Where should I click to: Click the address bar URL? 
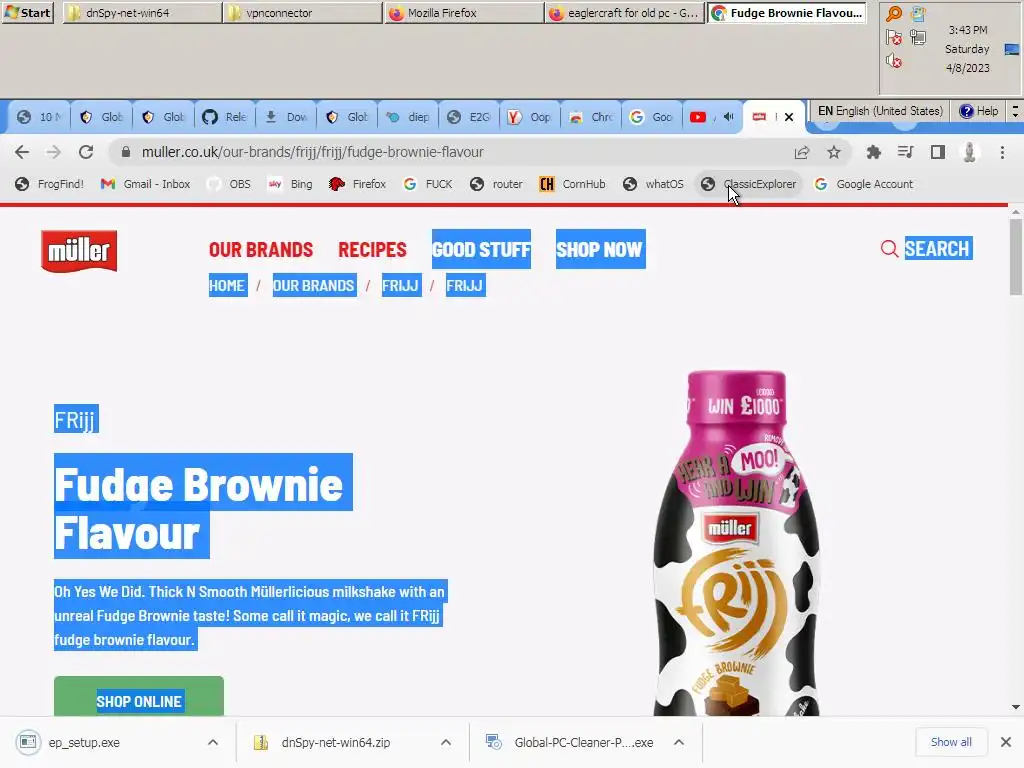tap(313, 152)
